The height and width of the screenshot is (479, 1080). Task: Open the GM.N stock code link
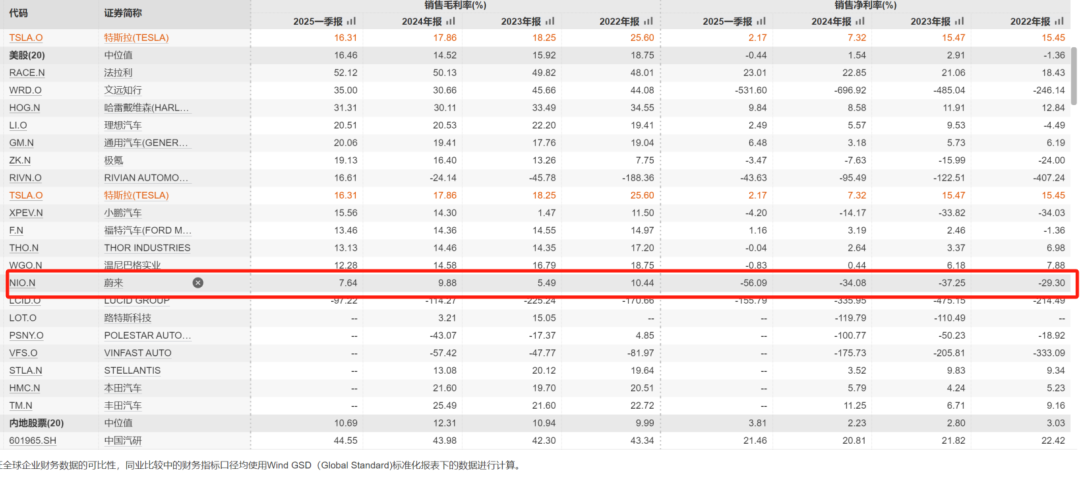tap(21, 143)
